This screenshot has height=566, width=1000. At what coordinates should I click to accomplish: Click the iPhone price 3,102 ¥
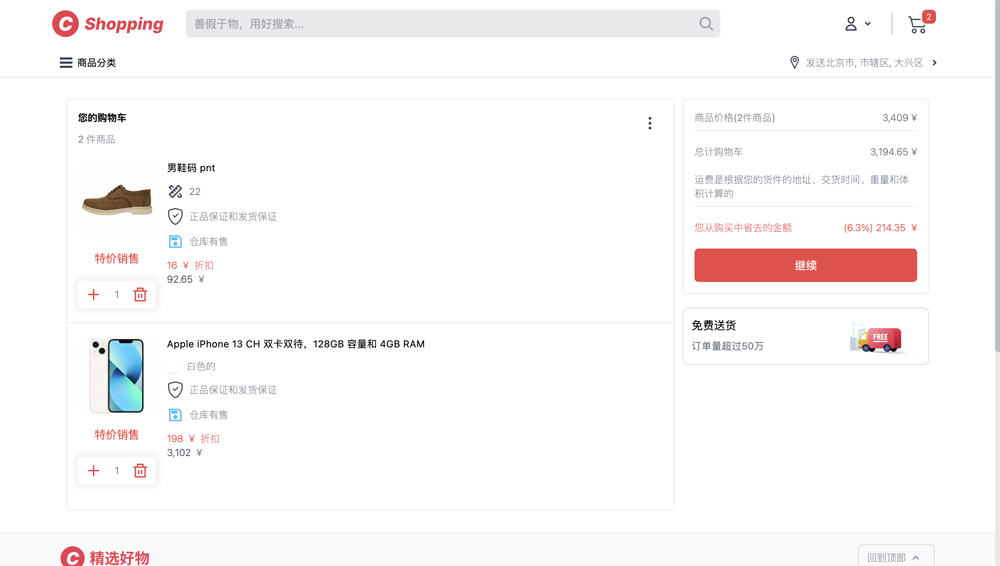(x=184, y=452)
